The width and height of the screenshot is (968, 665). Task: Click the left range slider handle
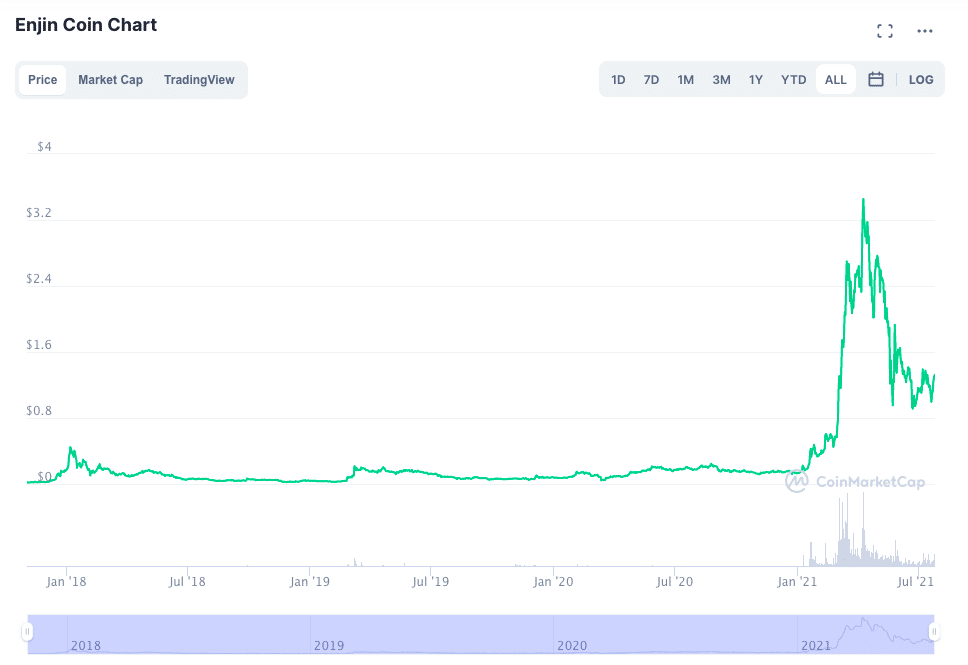(x=27, y=632)
